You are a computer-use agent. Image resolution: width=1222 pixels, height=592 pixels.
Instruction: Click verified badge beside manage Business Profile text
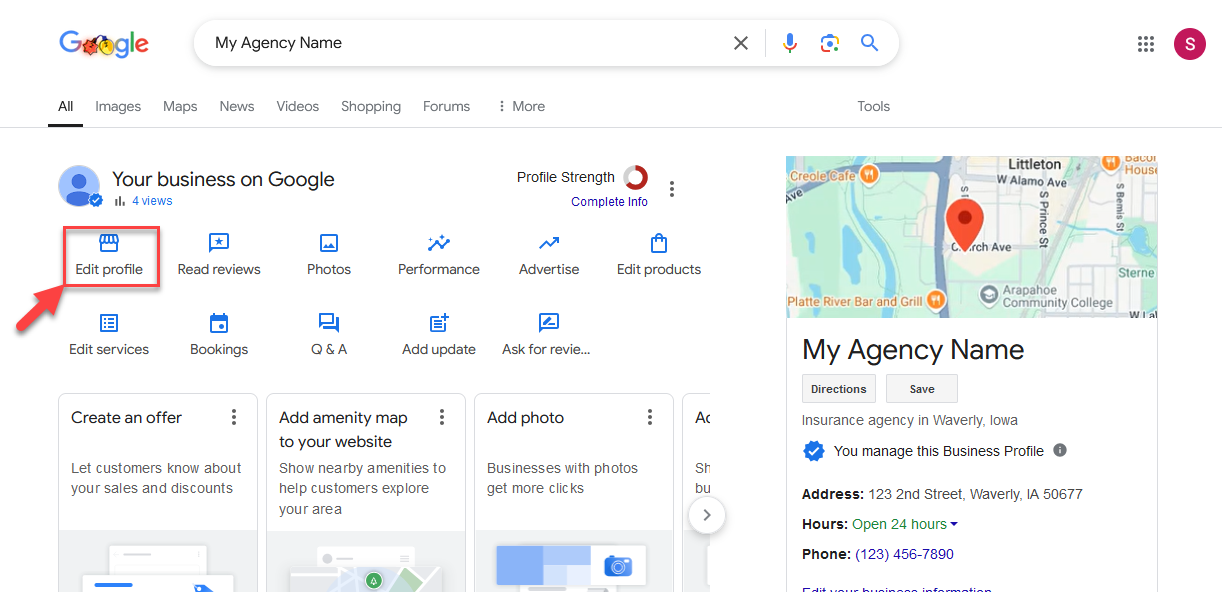pos(814,451)
